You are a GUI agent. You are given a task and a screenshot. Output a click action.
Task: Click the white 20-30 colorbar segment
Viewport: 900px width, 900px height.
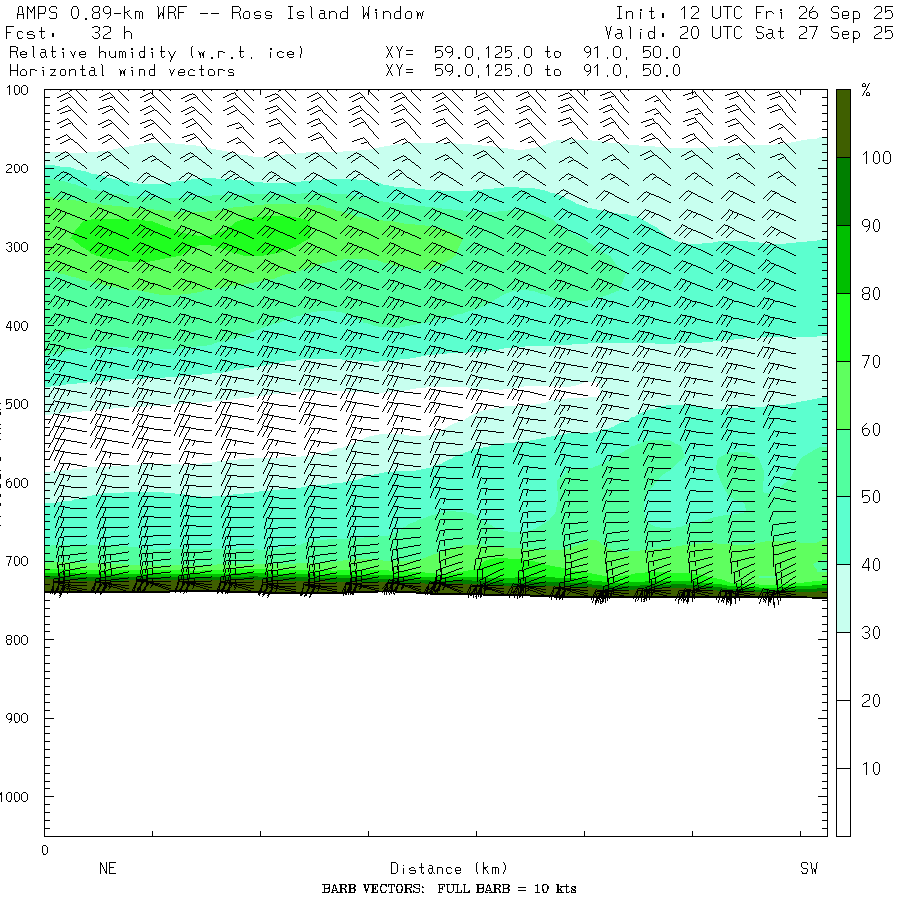tap(843, 666)
